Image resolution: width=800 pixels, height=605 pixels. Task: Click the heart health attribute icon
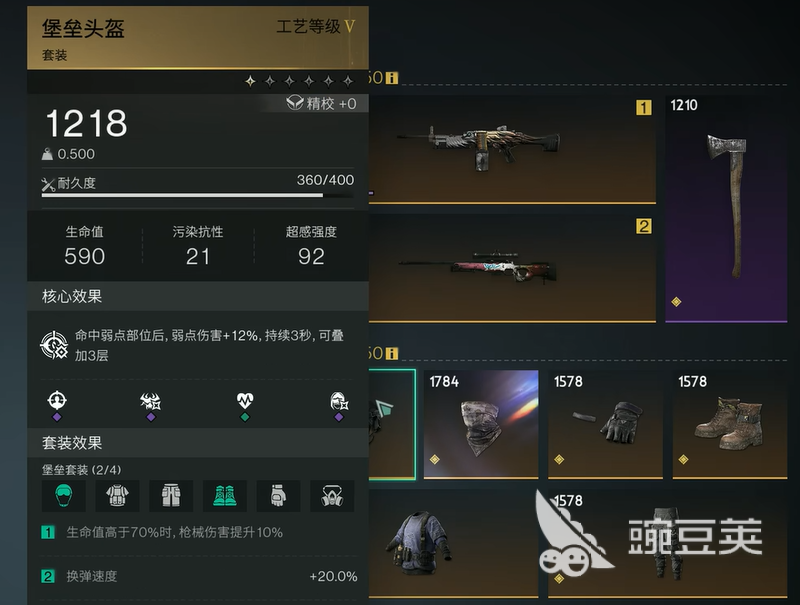(x=245, y=400)
